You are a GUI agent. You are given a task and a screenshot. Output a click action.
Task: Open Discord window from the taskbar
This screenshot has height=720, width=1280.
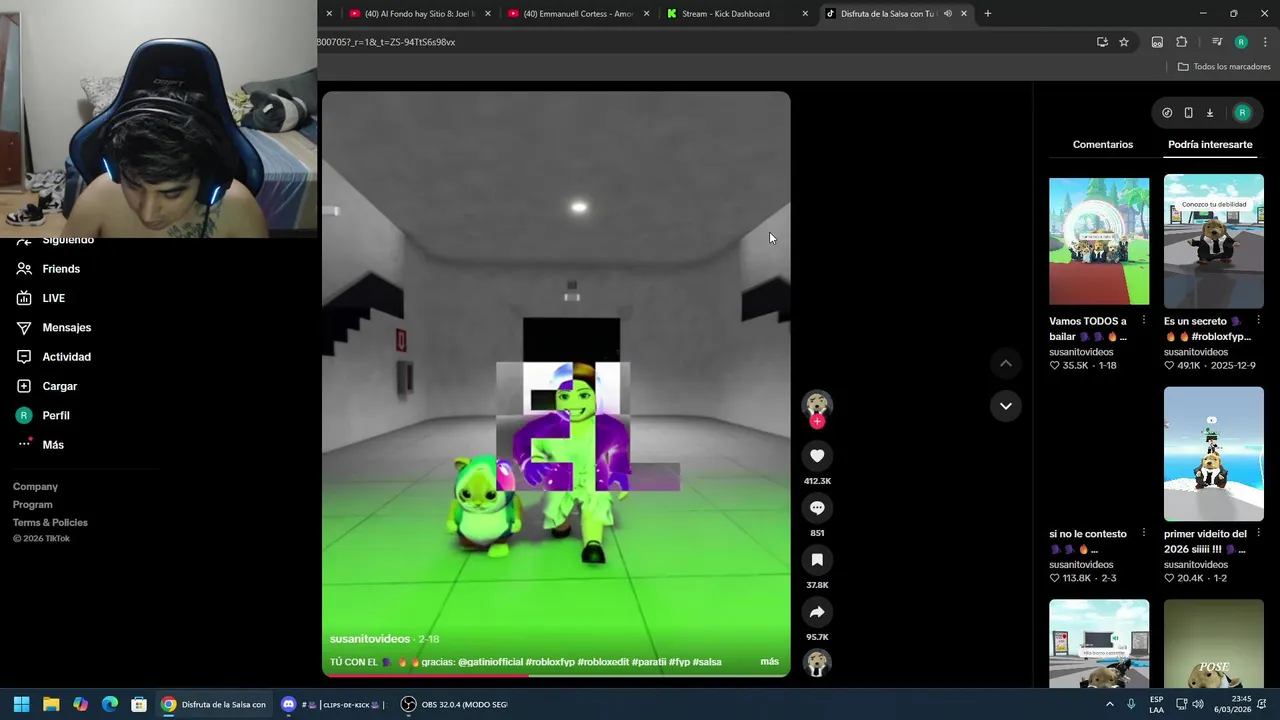tap(334, 704)
